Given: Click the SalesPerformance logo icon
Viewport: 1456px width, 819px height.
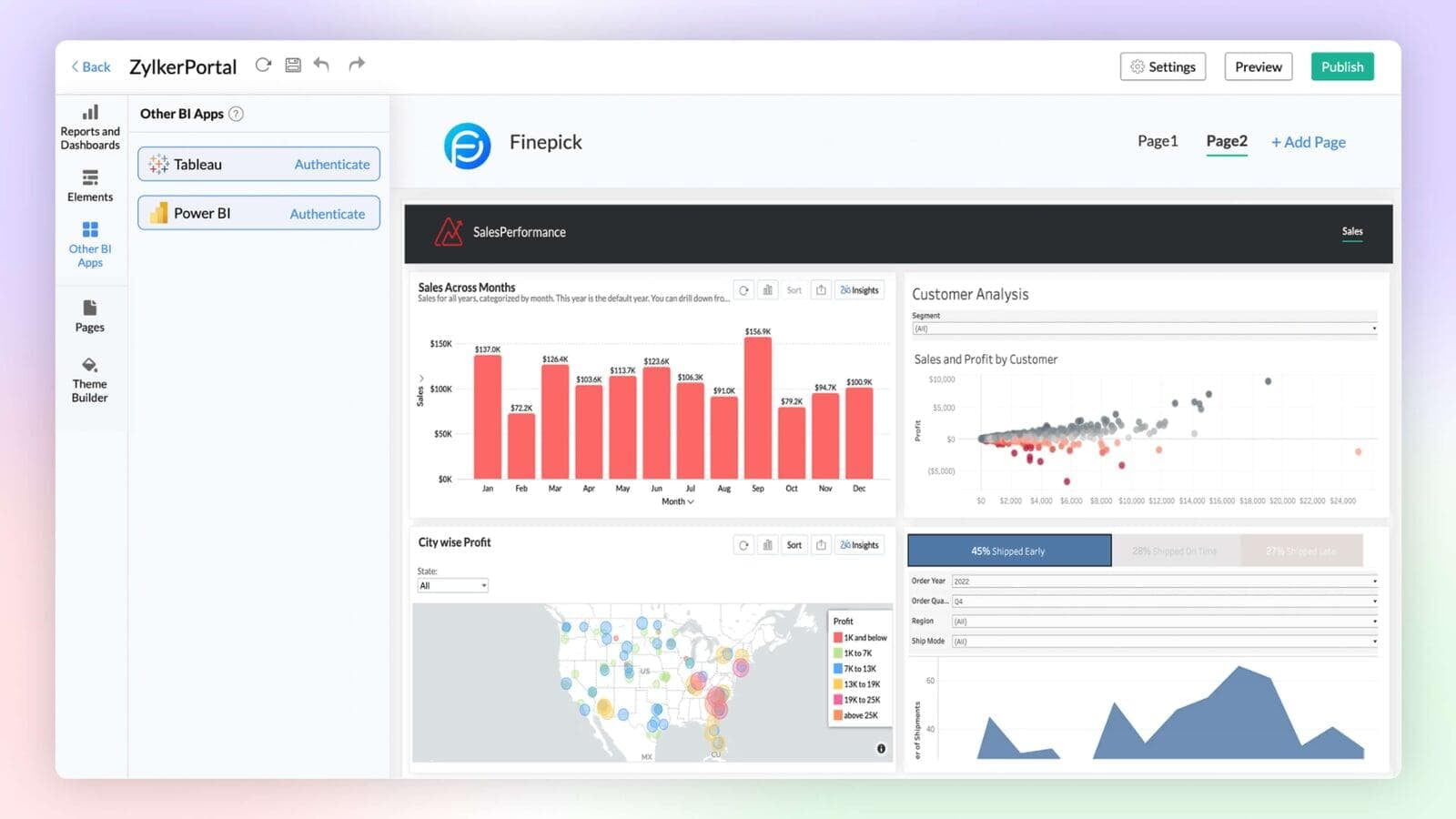Looking at the screenshot, I should coord(449,232).
